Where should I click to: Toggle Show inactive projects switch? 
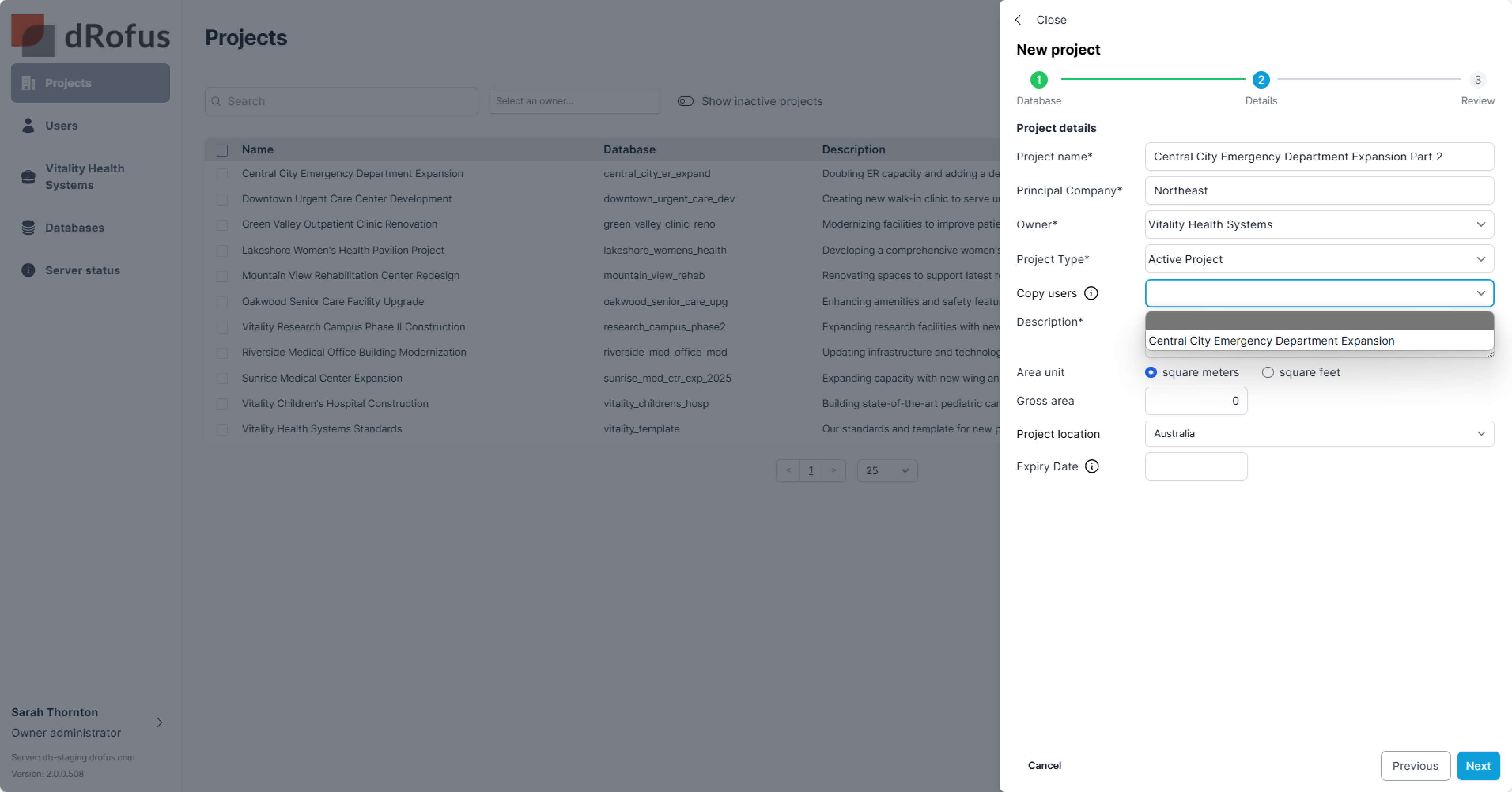[x=686, y=101]
